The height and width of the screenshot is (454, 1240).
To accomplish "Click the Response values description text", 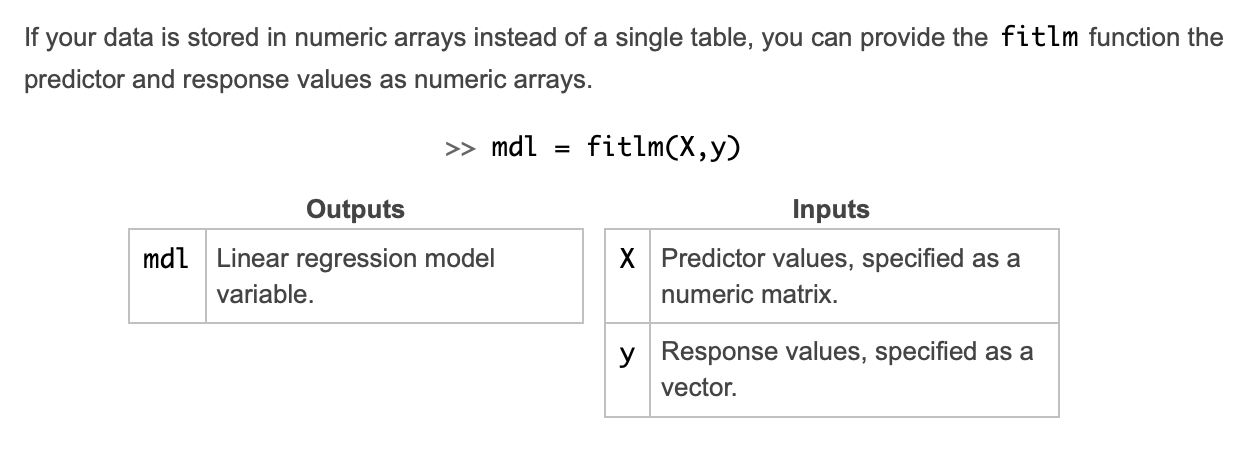I will pyautogui.click(x=848, y=369).
